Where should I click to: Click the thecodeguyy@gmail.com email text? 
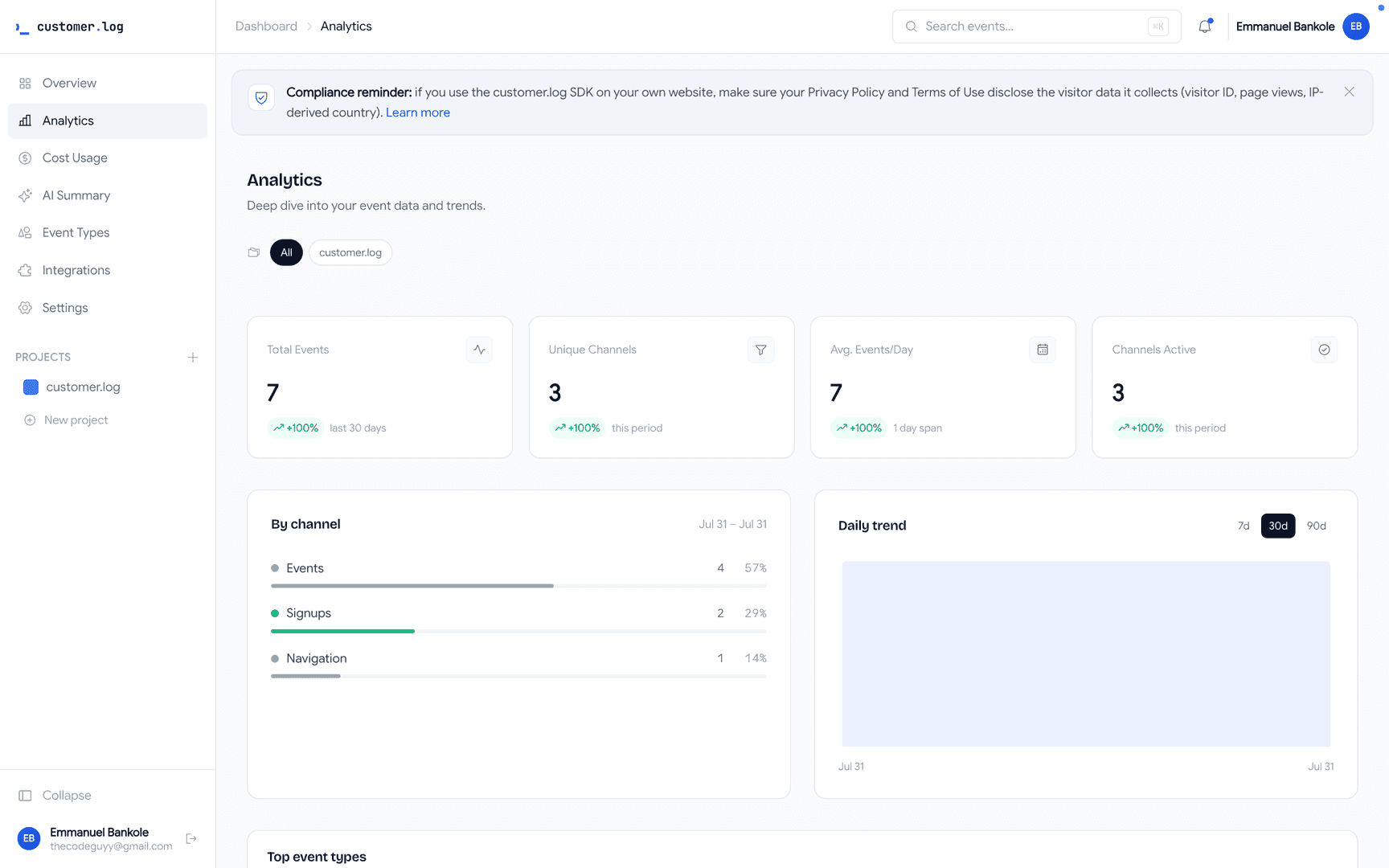coord(111,846)
